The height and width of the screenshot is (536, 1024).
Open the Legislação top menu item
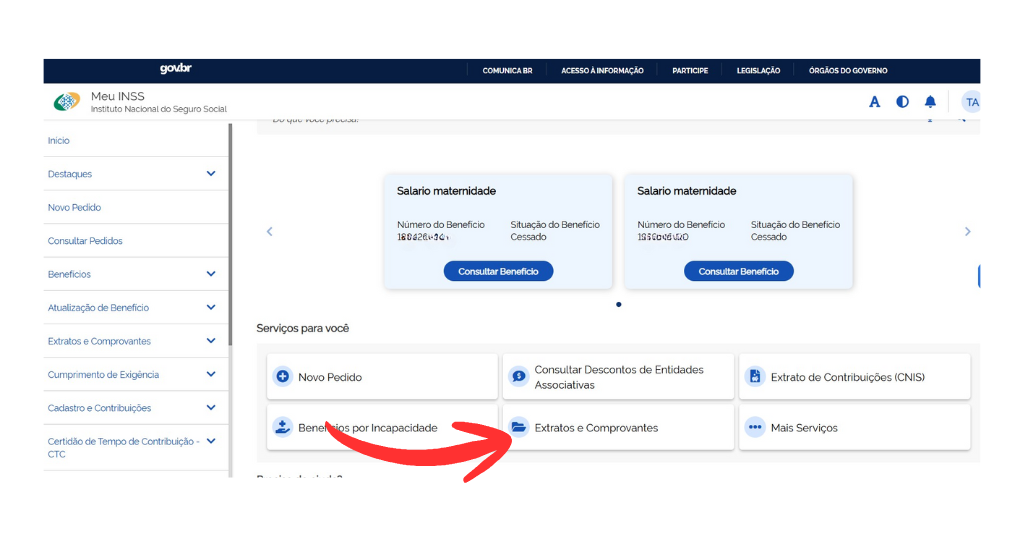(758, 71)
